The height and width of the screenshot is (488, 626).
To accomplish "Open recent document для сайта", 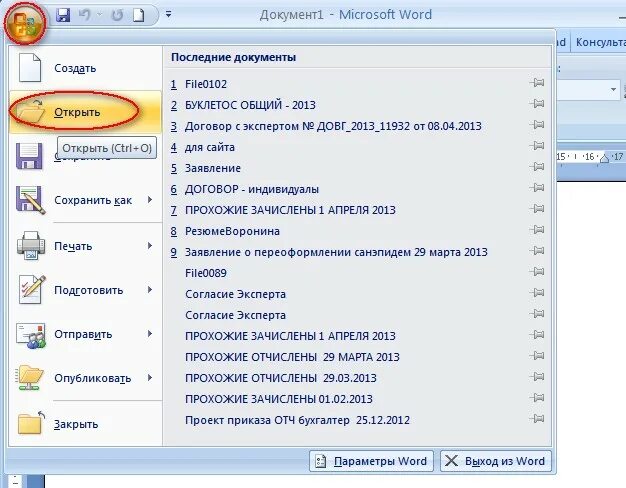I will coord(210,147).
